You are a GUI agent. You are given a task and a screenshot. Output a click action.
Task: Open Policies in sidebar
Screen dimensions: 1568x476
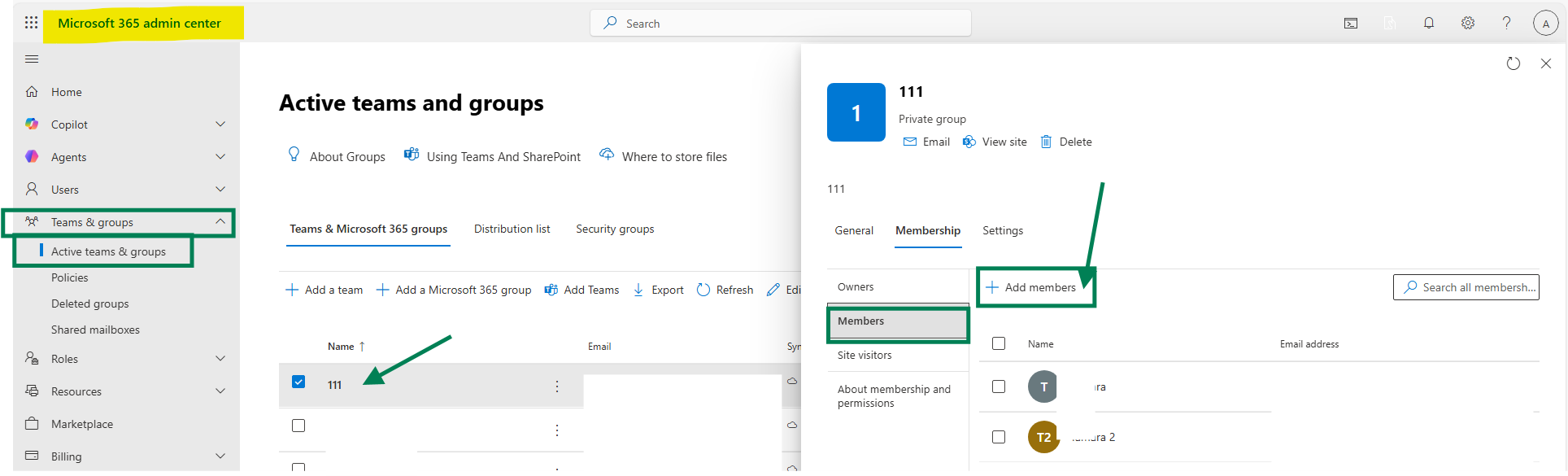click(69, 277)
